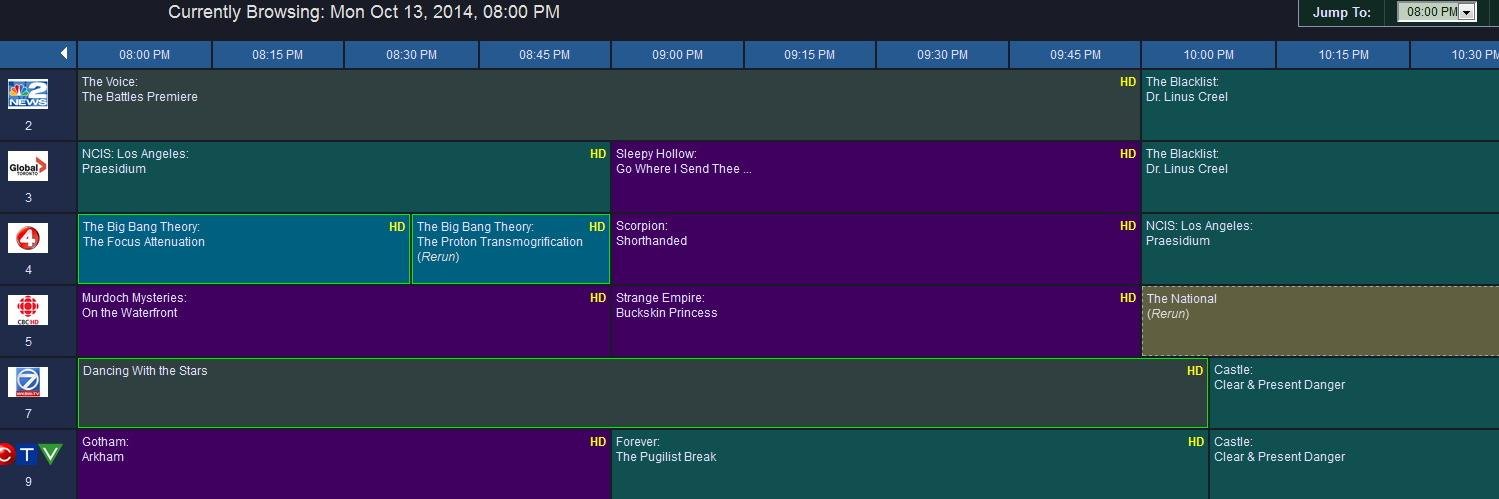Open Dancing With the Stars listing
Viewport: 1499px width, 499px height.
pos(643,393)
